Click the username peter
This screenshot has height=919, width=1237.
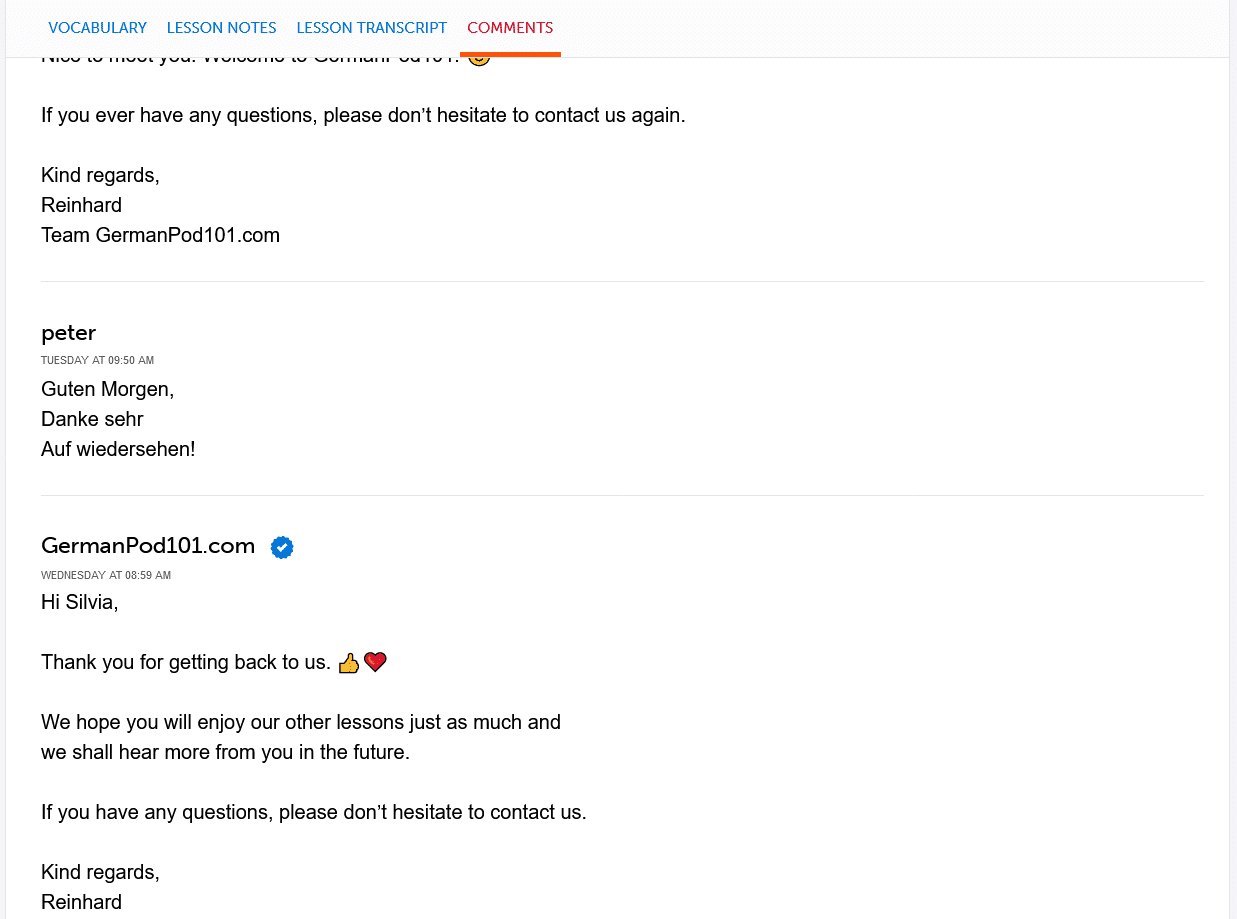(68, 333)
